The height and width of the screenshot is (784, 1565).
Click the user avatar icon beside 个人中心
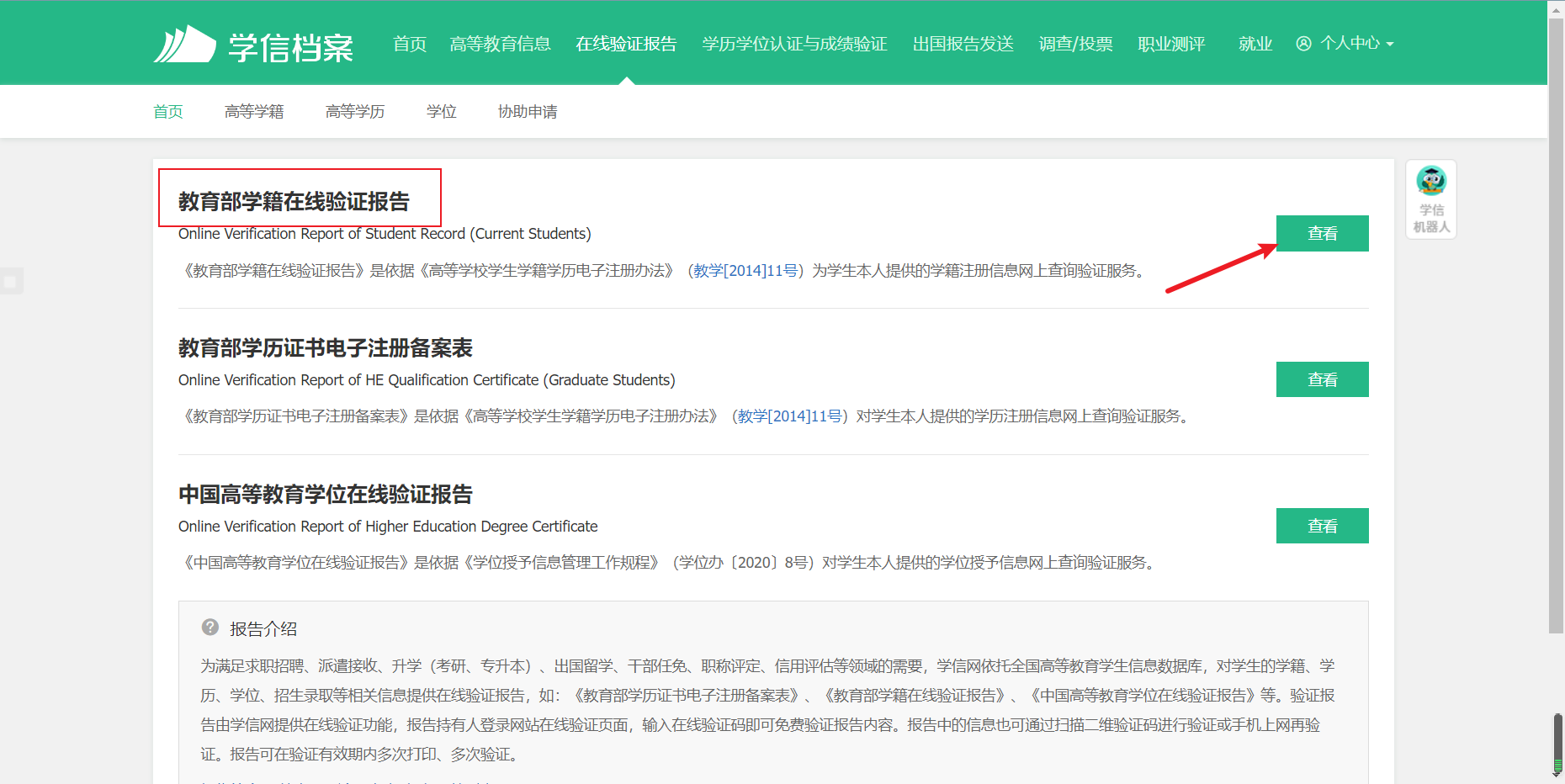point(1303,44)
